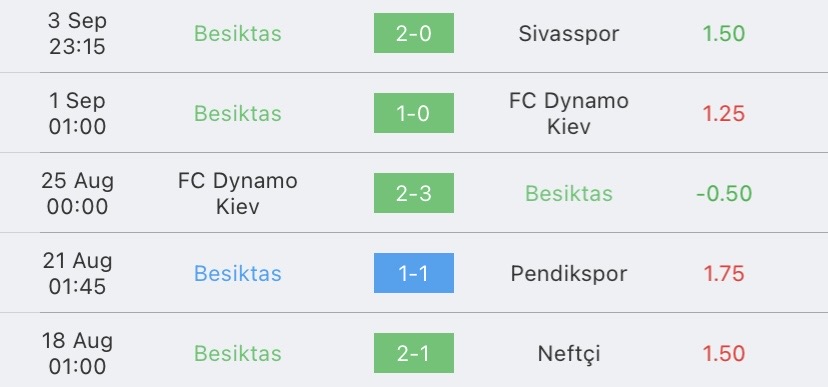Select the 2-3 score badge for Dynamo Kiev match
The height and width of the screenshot is (387, 828).
pyautogui.click(x=413, y=193)
